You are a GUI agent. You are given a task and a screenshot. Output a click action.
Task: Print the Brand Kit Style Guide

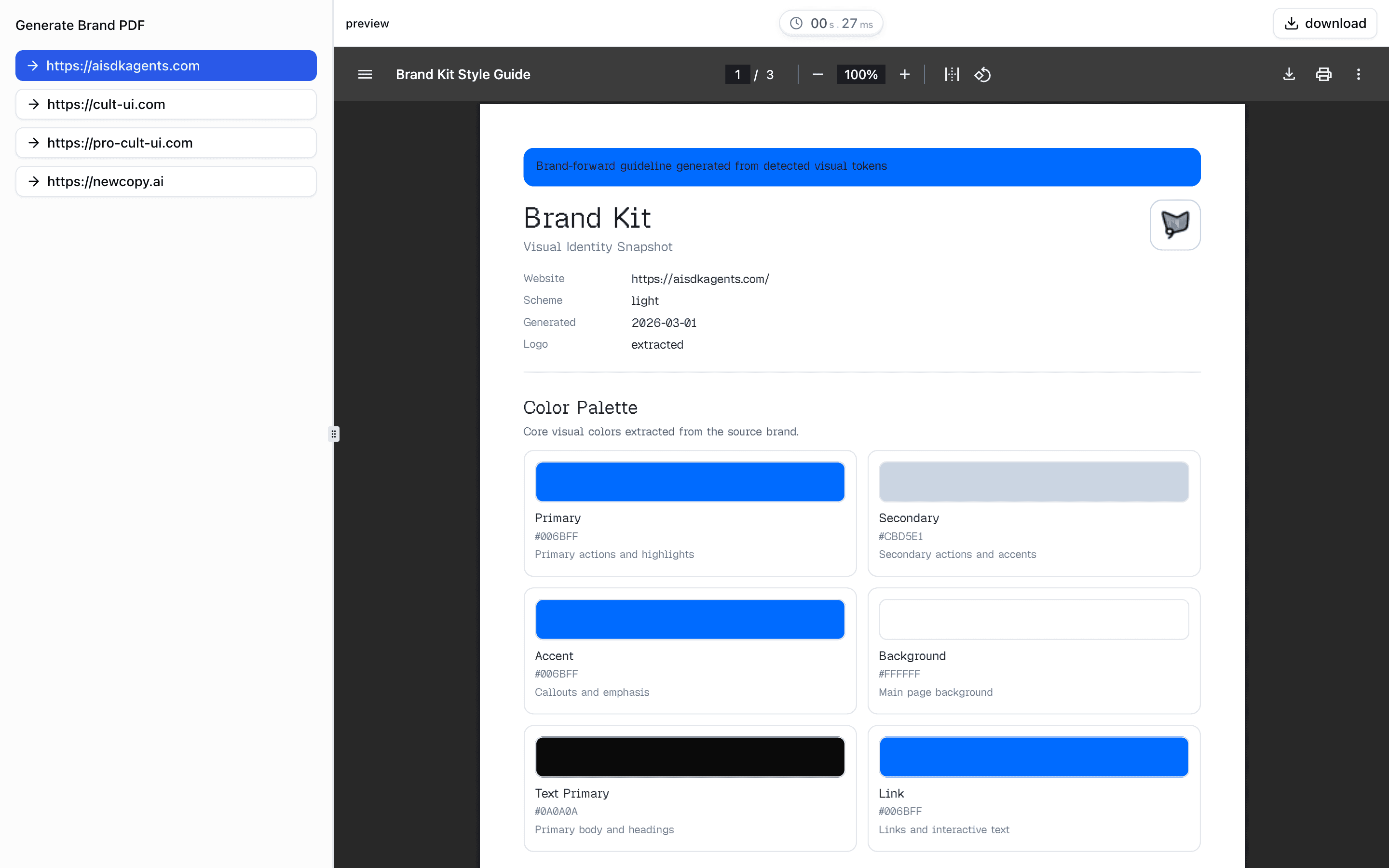1323,74
